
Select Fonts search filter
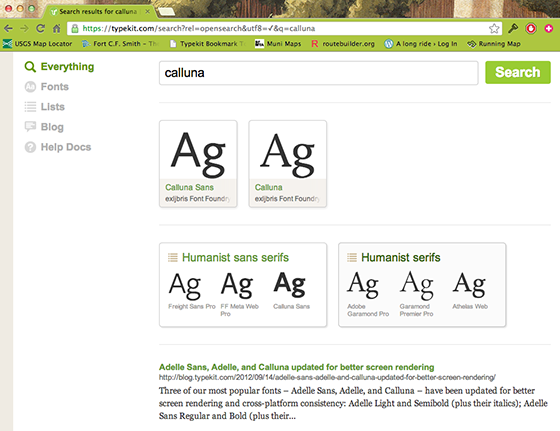tap(47, 87)
